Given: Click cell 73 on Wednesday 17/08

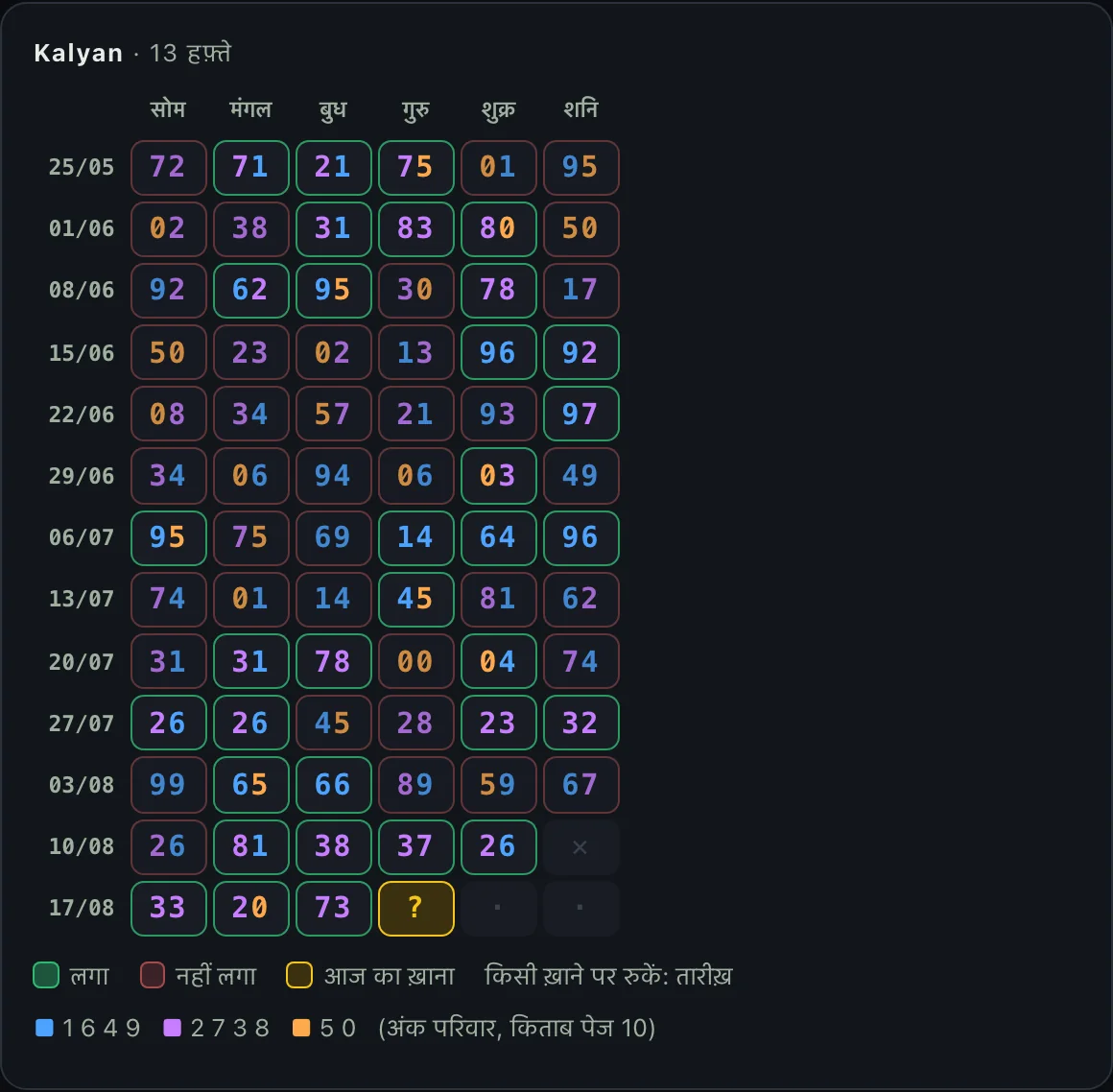Looking at the screenshot, I should pos(333,908).
